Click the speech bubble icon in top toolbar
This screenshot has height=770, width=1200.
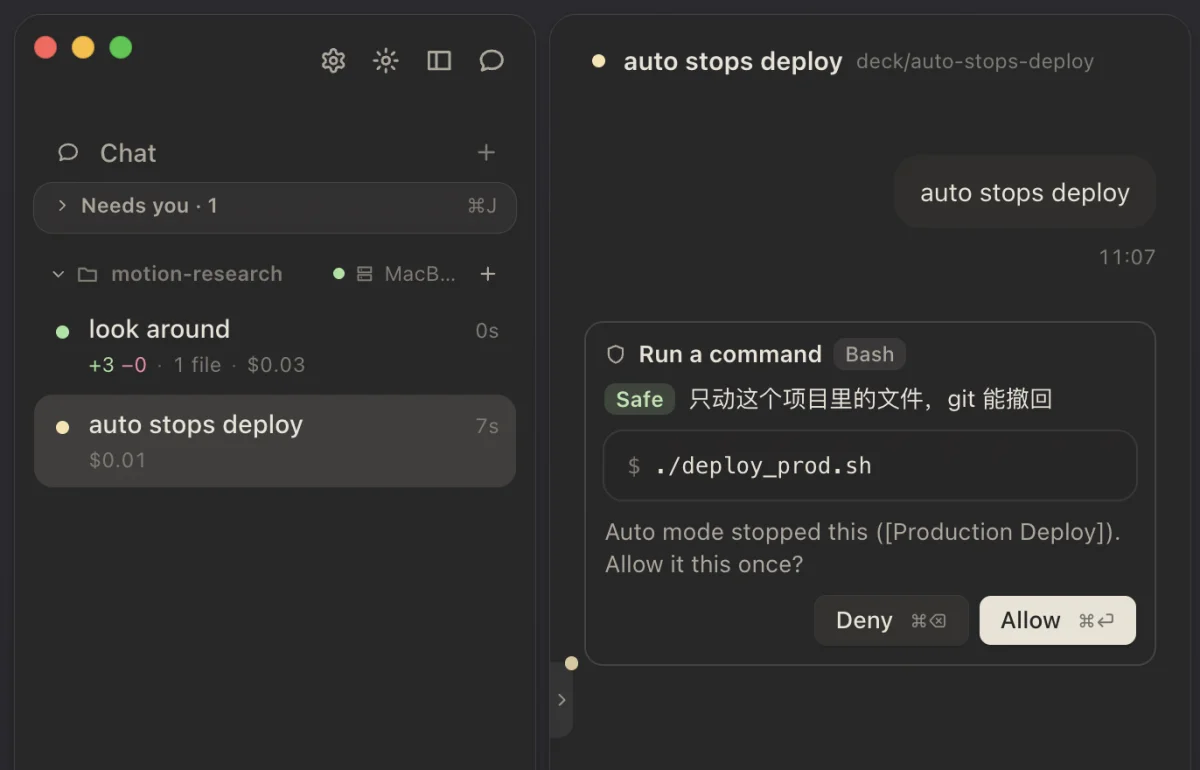click(x=491, y=61)
